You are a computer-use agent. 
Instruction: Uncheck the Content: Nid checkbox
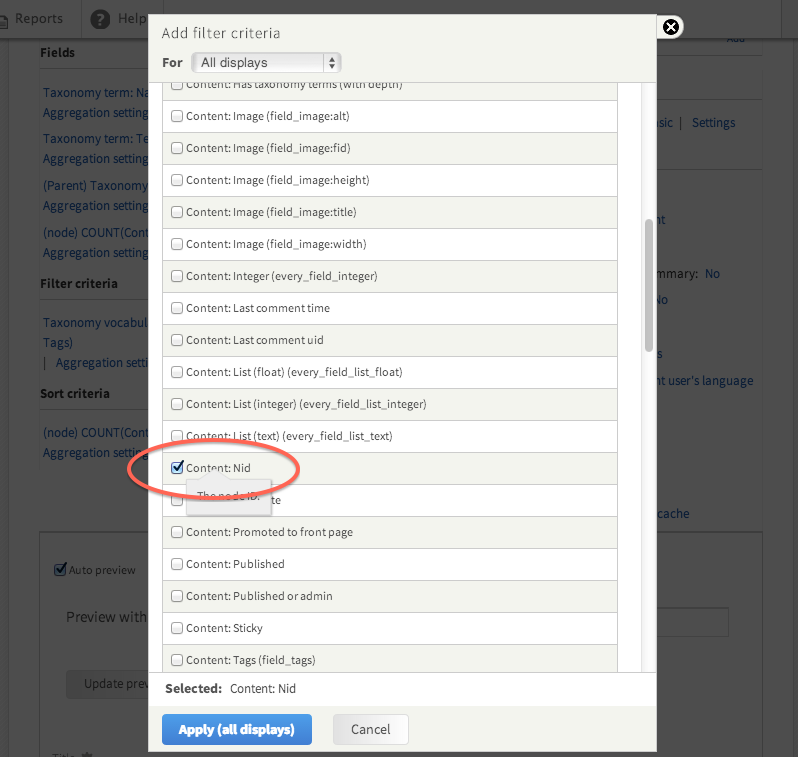(177, 467)
